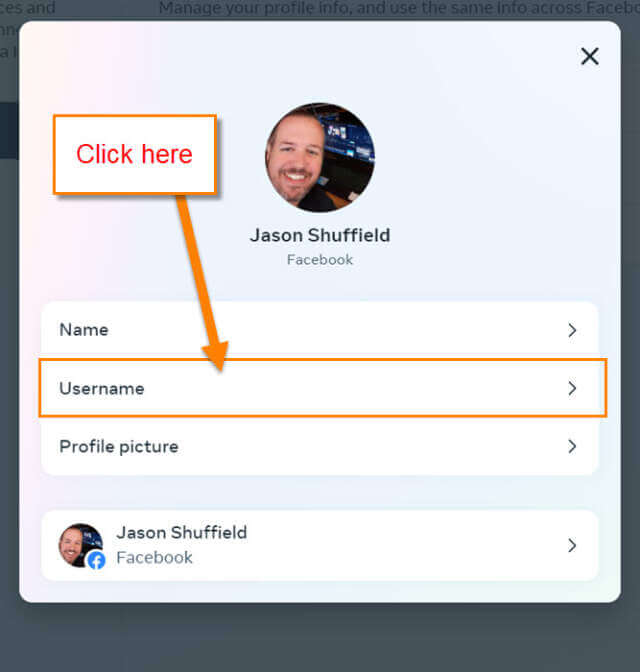Click the Facebook text in the account card
Viewport: 640px width, 672px height.
pos(154,558)
